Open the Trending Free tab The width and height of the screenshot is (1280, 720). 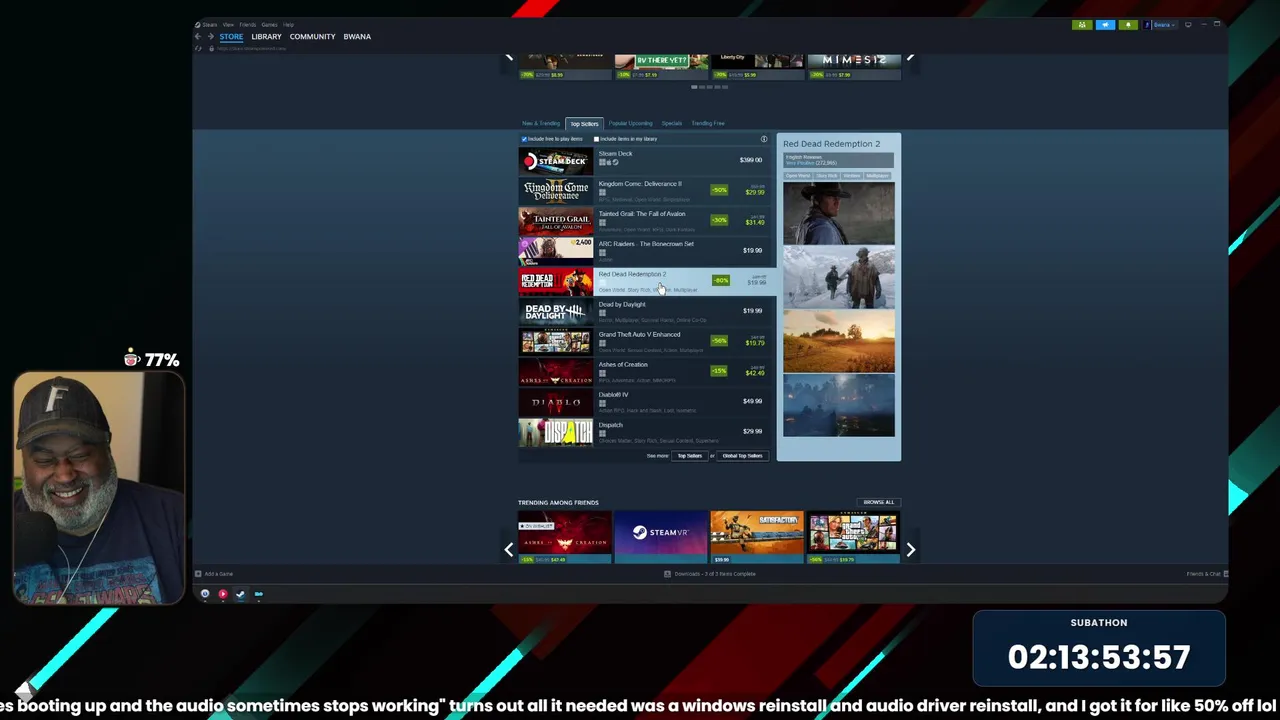pos(707,123)
